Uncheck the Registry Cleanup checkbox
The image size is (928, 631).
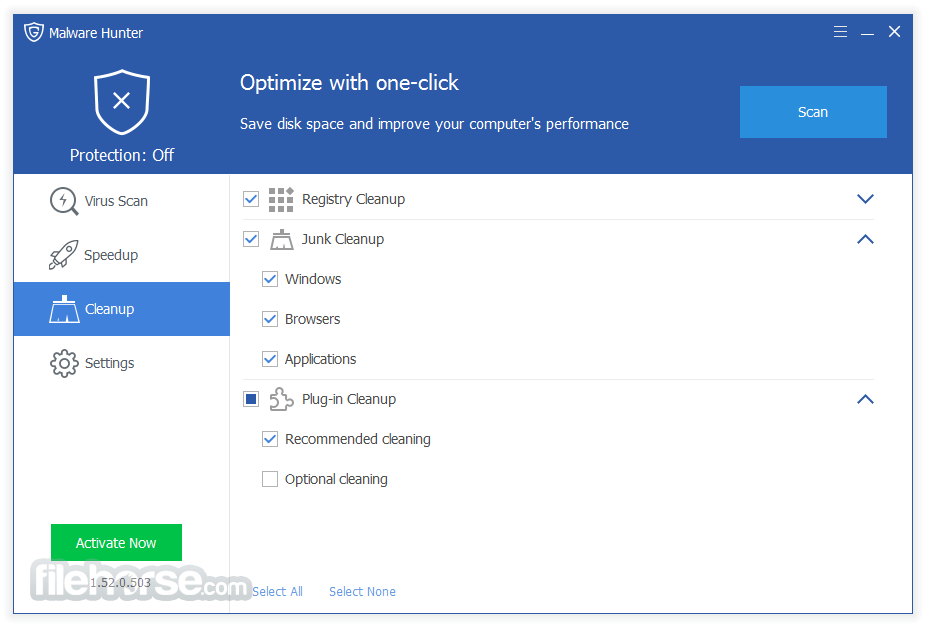pyautogui.click(x=251, y=199)
